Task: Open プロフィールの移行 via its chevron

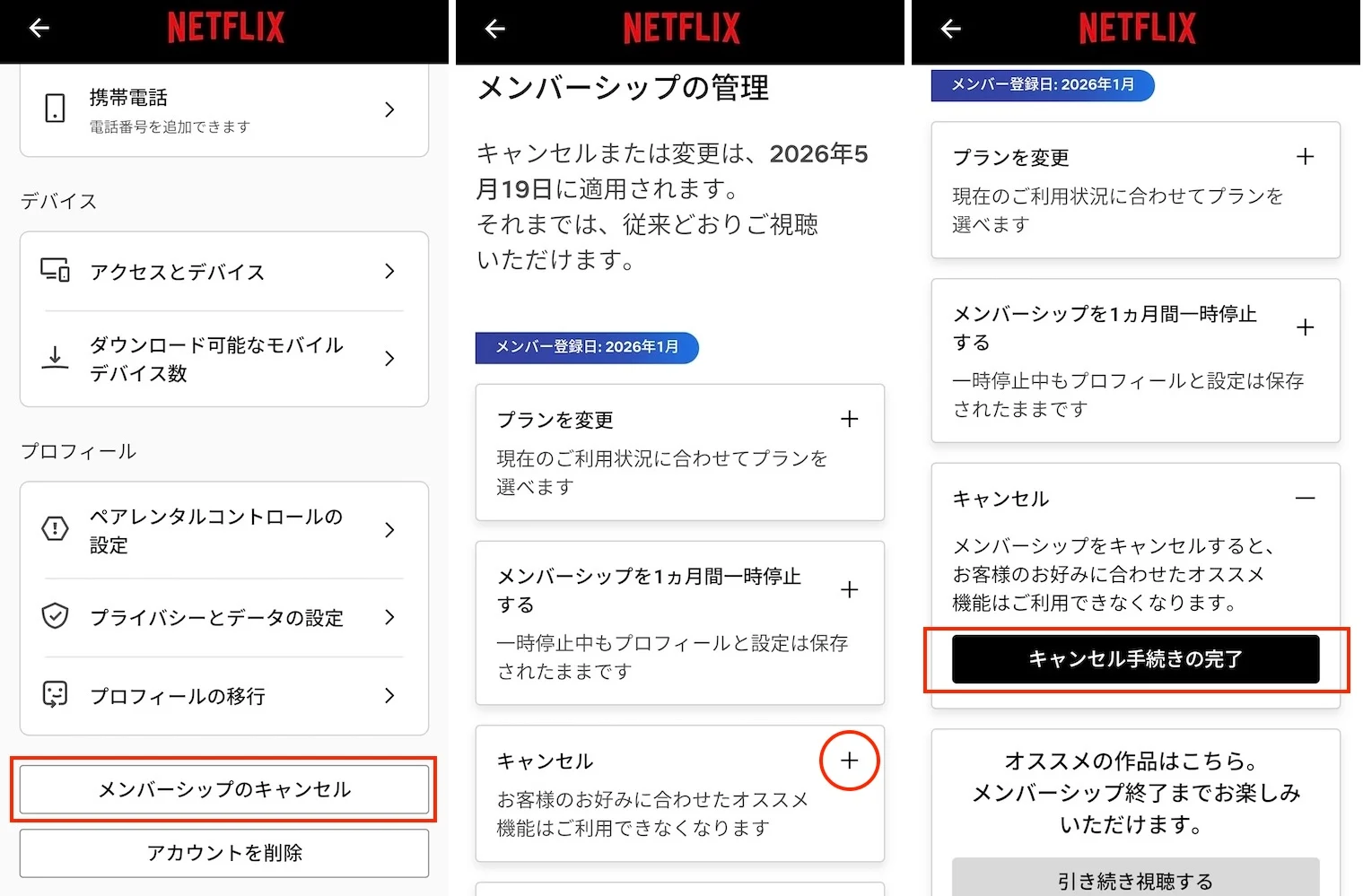Action: [389, 695]
